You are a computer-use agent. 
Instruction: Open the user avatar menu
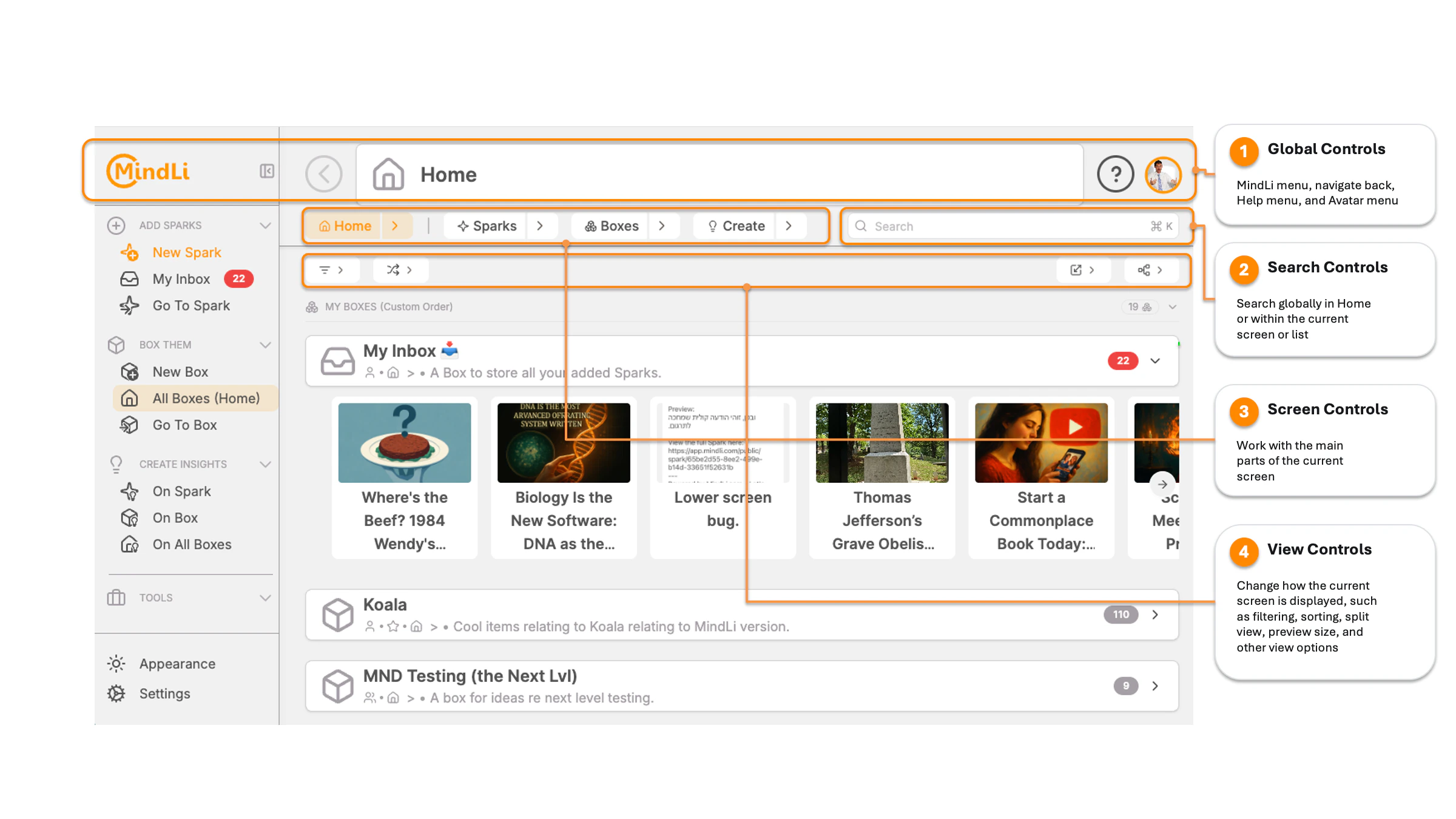click(x=1162, y=175)
